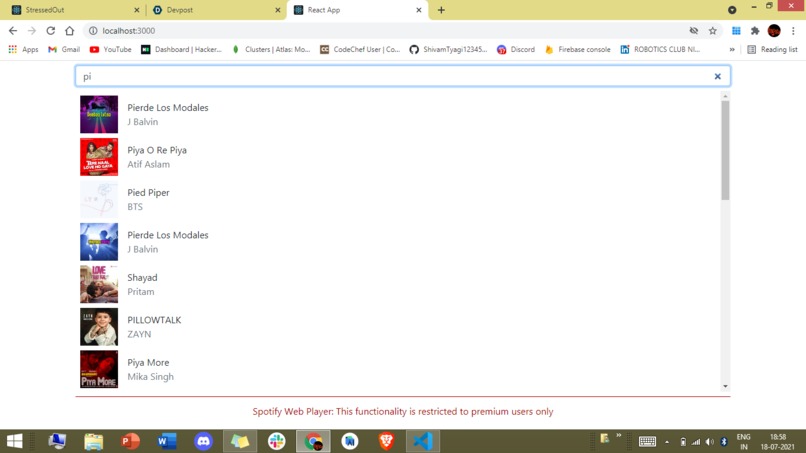Click the Spotify Web Player premium restriction message
The width and height of the screenshot is (806, 453).
(x=402, y=411)
